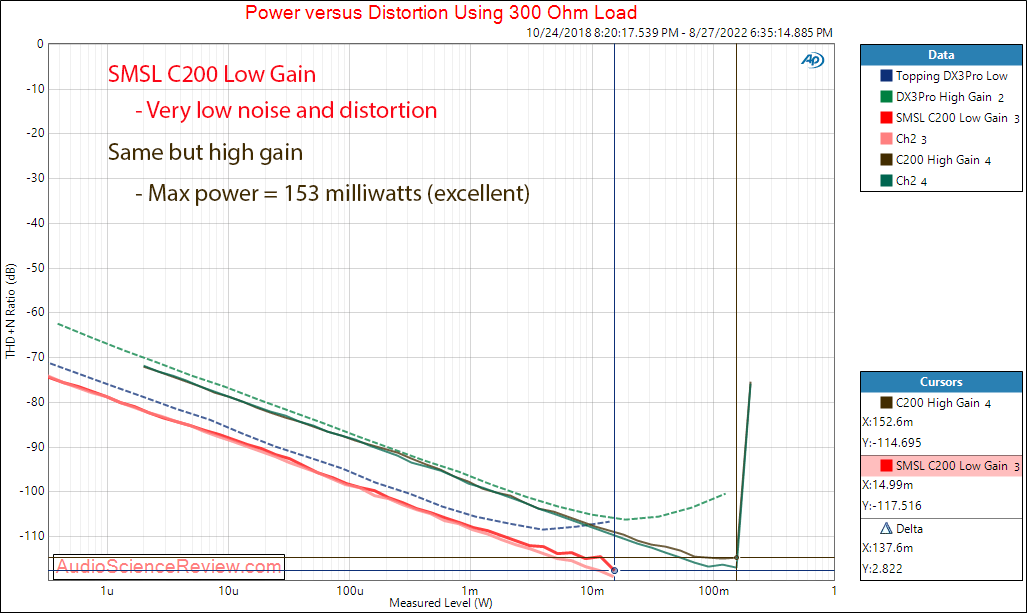
Task: Click the '1m' horizontal axis tick
Action: click(470, 591)
